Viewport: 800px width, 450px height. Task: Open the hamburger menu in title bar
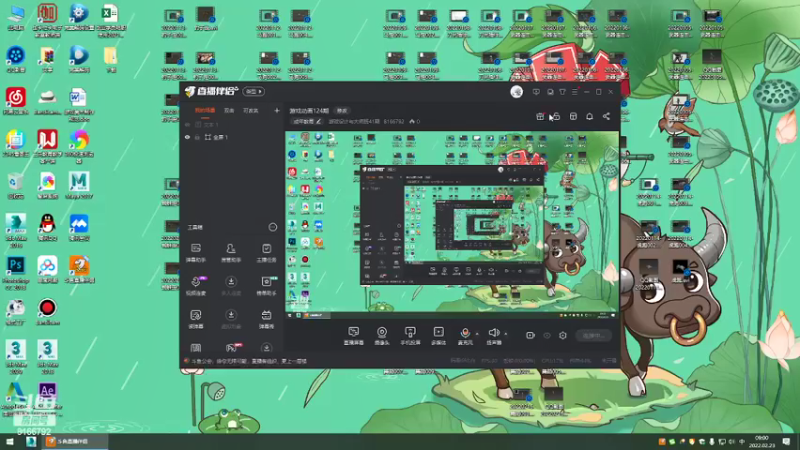pyautogui.click(x=574, y=92)
